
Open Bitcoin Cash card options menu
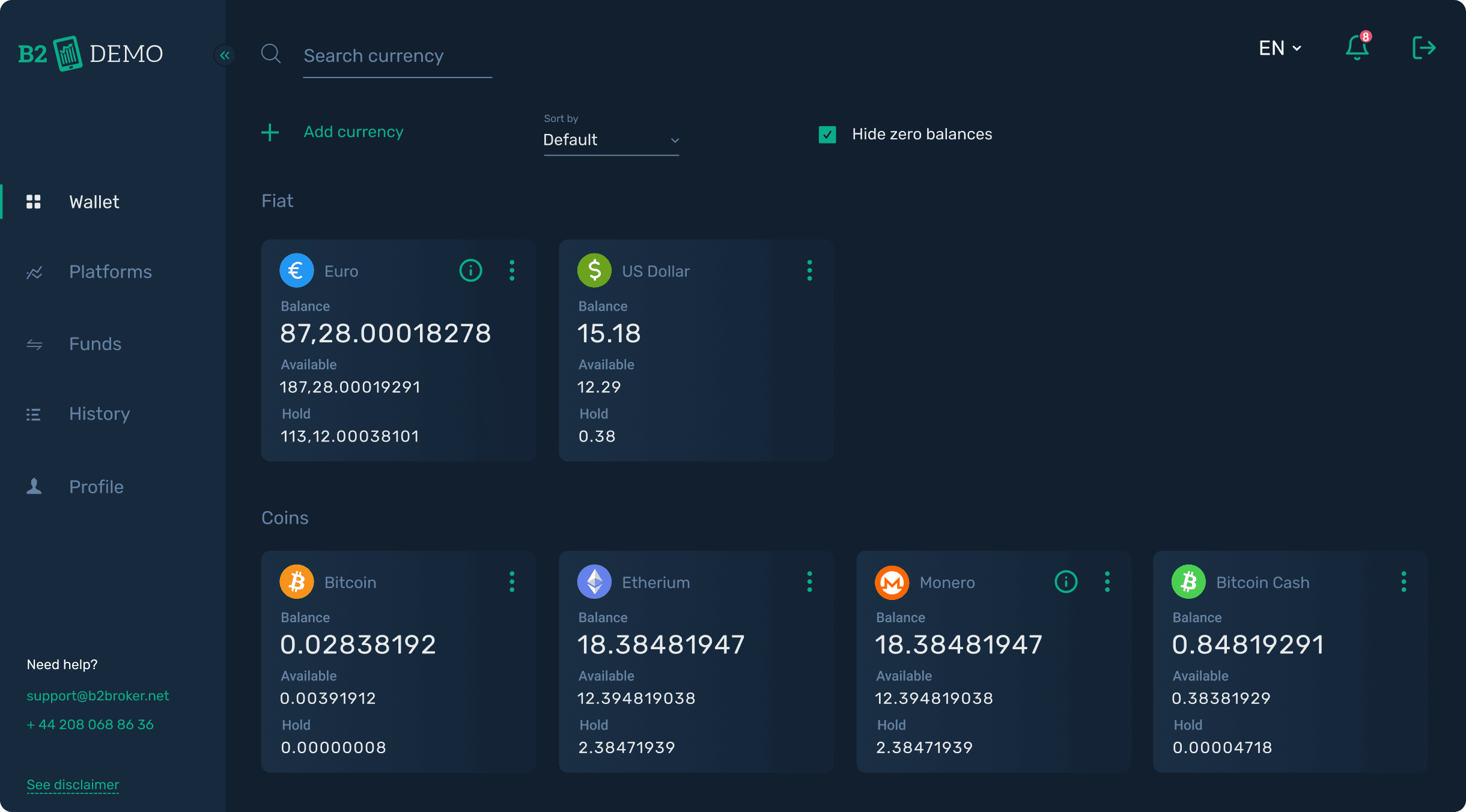1404,581
